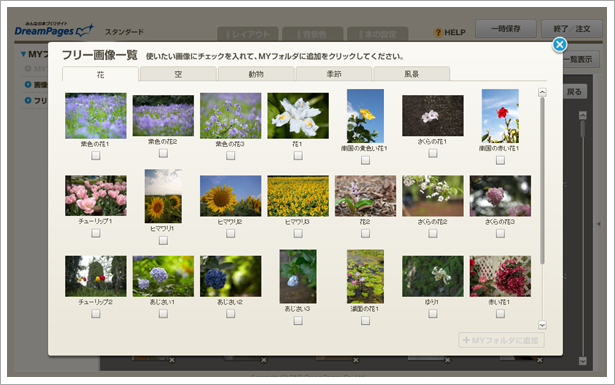Select the tulip チューリップ1 thumbnail

click(96, 196)
